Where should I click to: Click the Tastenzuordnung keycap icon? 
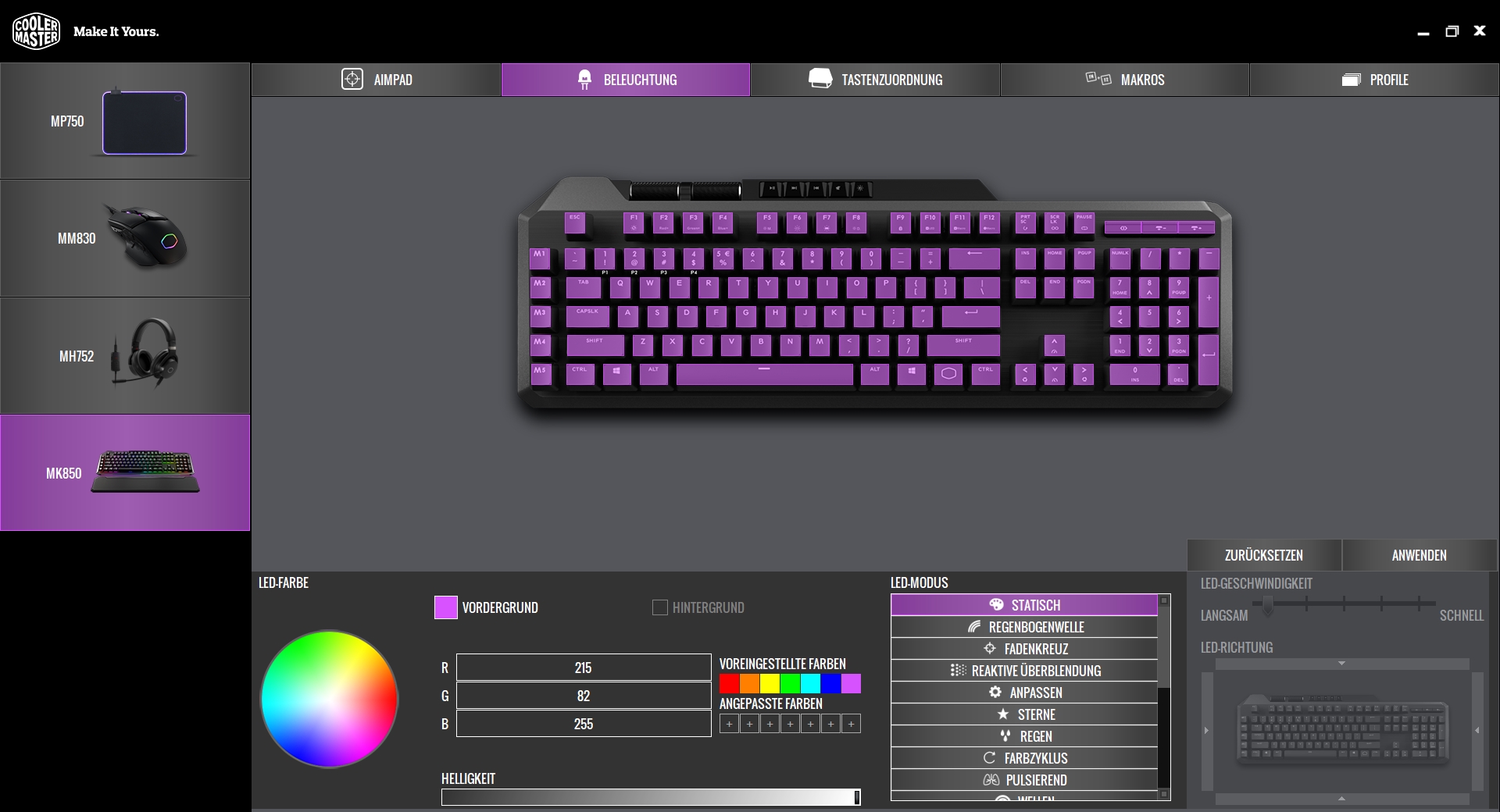pyautogui.click(x=820, y=79)
